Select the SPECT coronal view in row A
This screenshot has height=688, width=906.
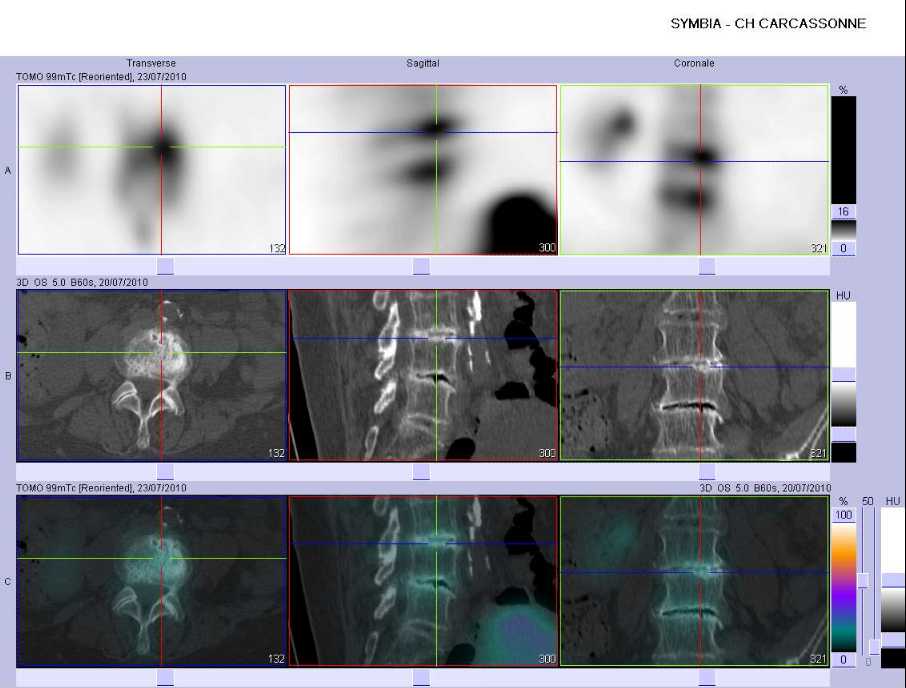[694, 170]
